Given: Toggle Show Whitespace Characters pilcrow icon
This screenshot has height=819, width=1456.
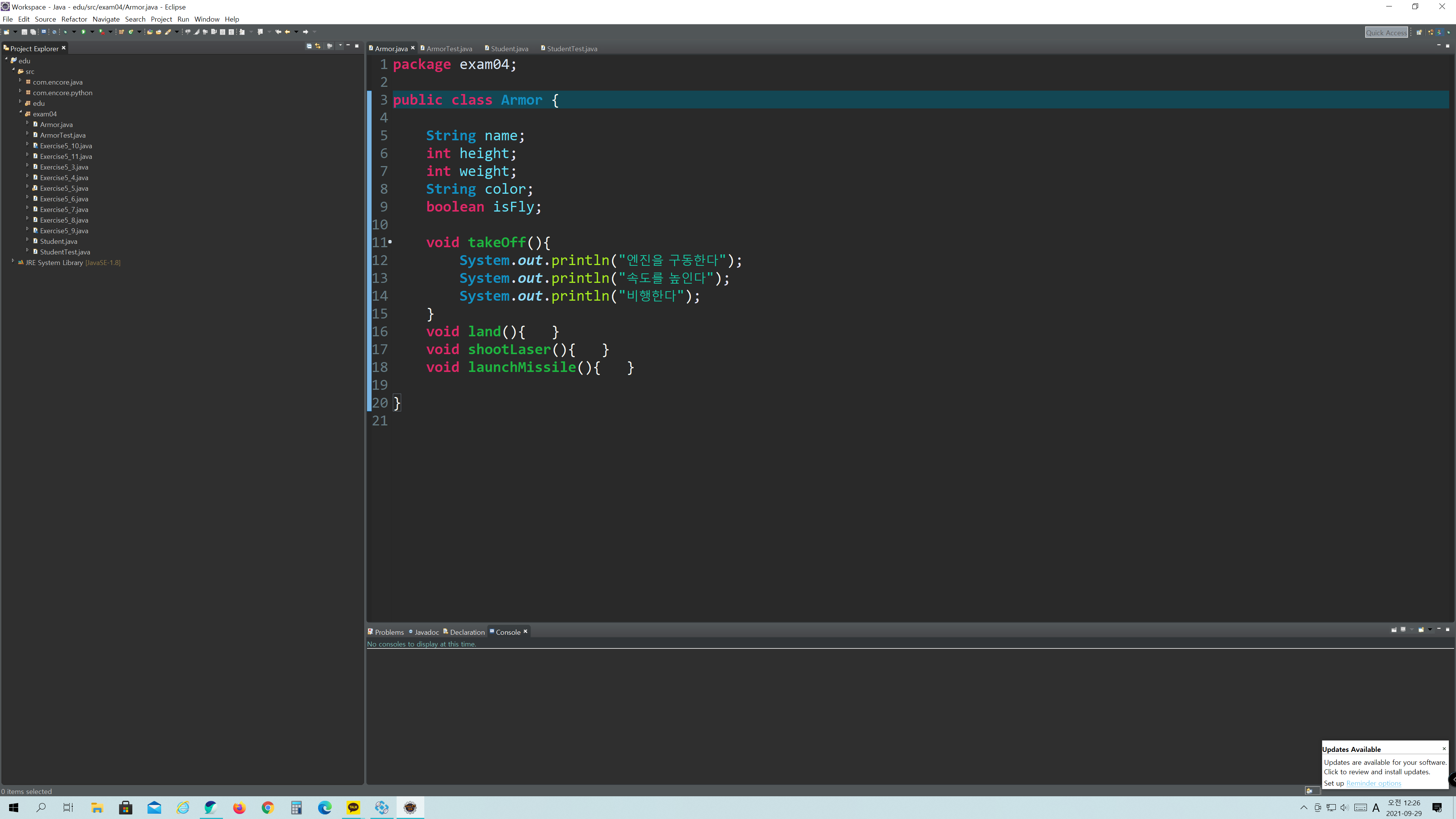Looking at the screenshot, I should (x=231, y=31).
